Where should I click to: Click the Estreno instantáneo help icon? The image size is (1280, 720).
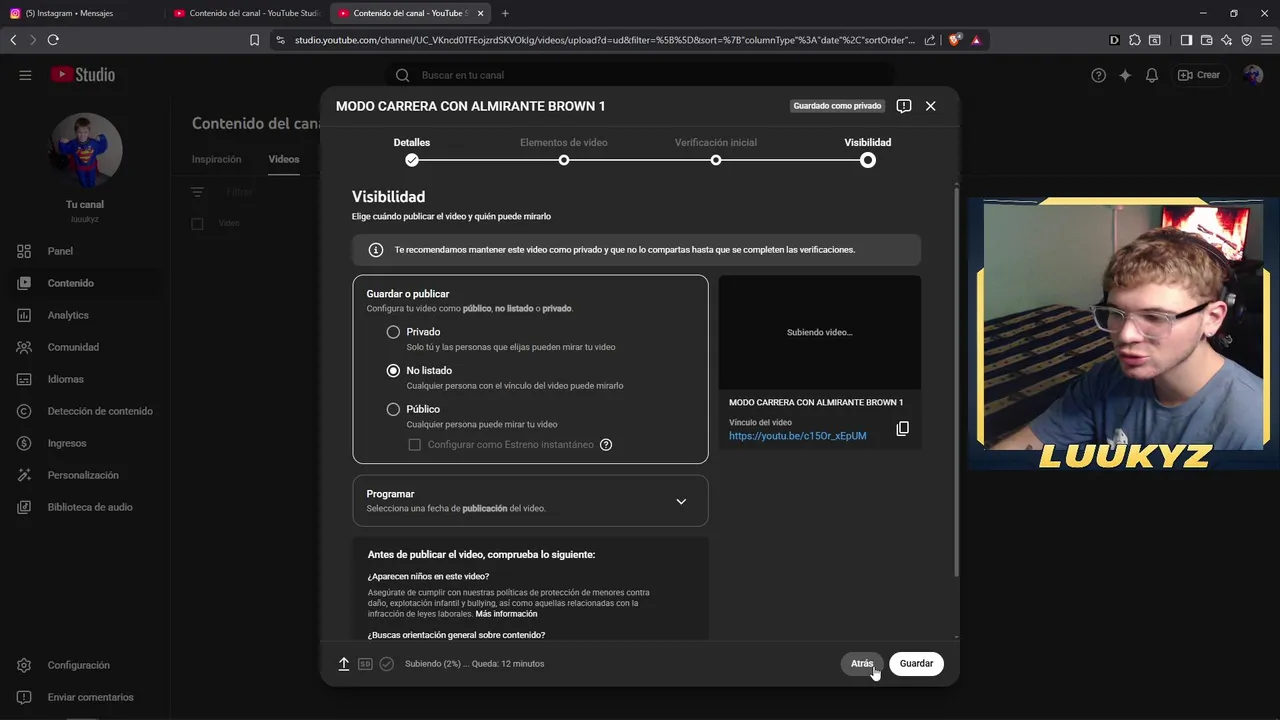coord(606,445)
